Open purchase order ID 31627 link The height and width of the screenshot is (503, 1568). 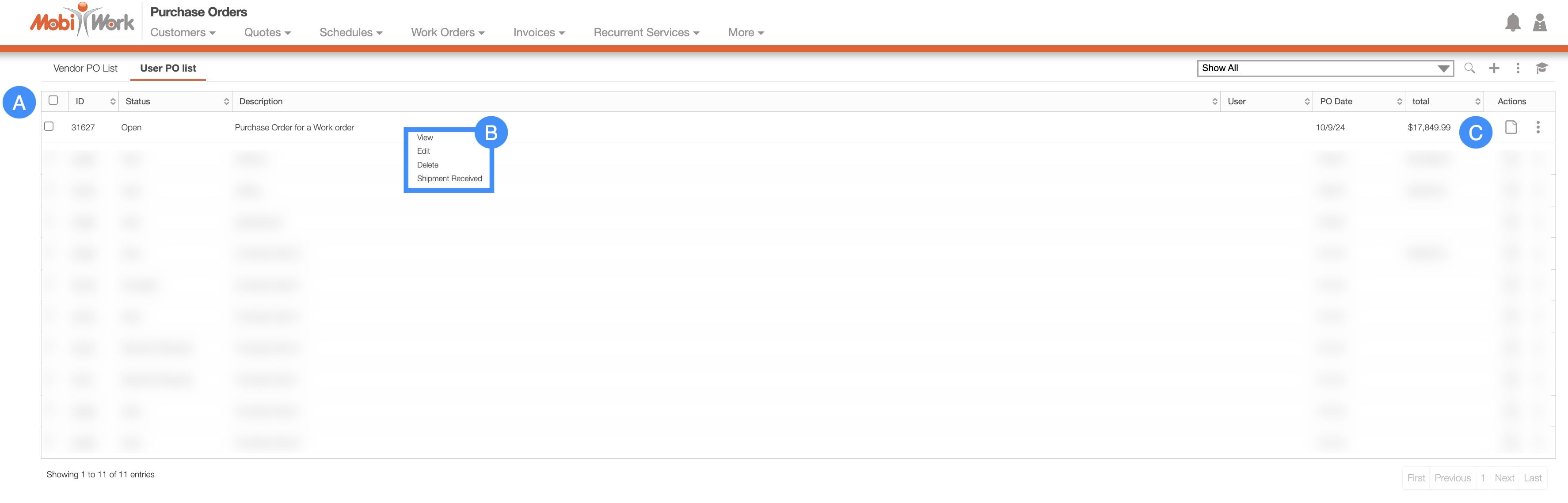click(x=83, y=127)
